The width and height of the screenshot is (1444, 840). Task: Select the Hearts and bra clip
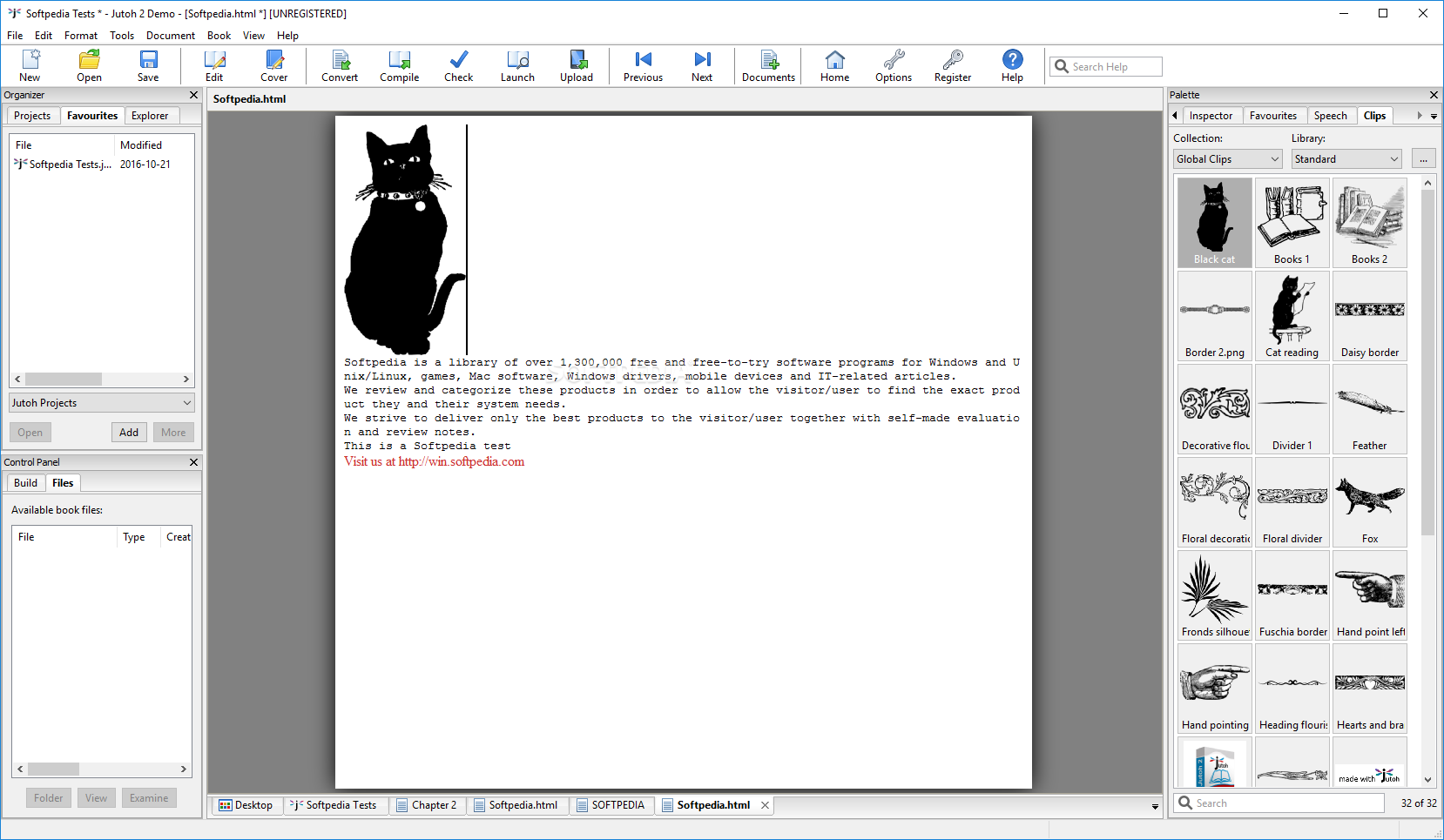click(1370, 689)
